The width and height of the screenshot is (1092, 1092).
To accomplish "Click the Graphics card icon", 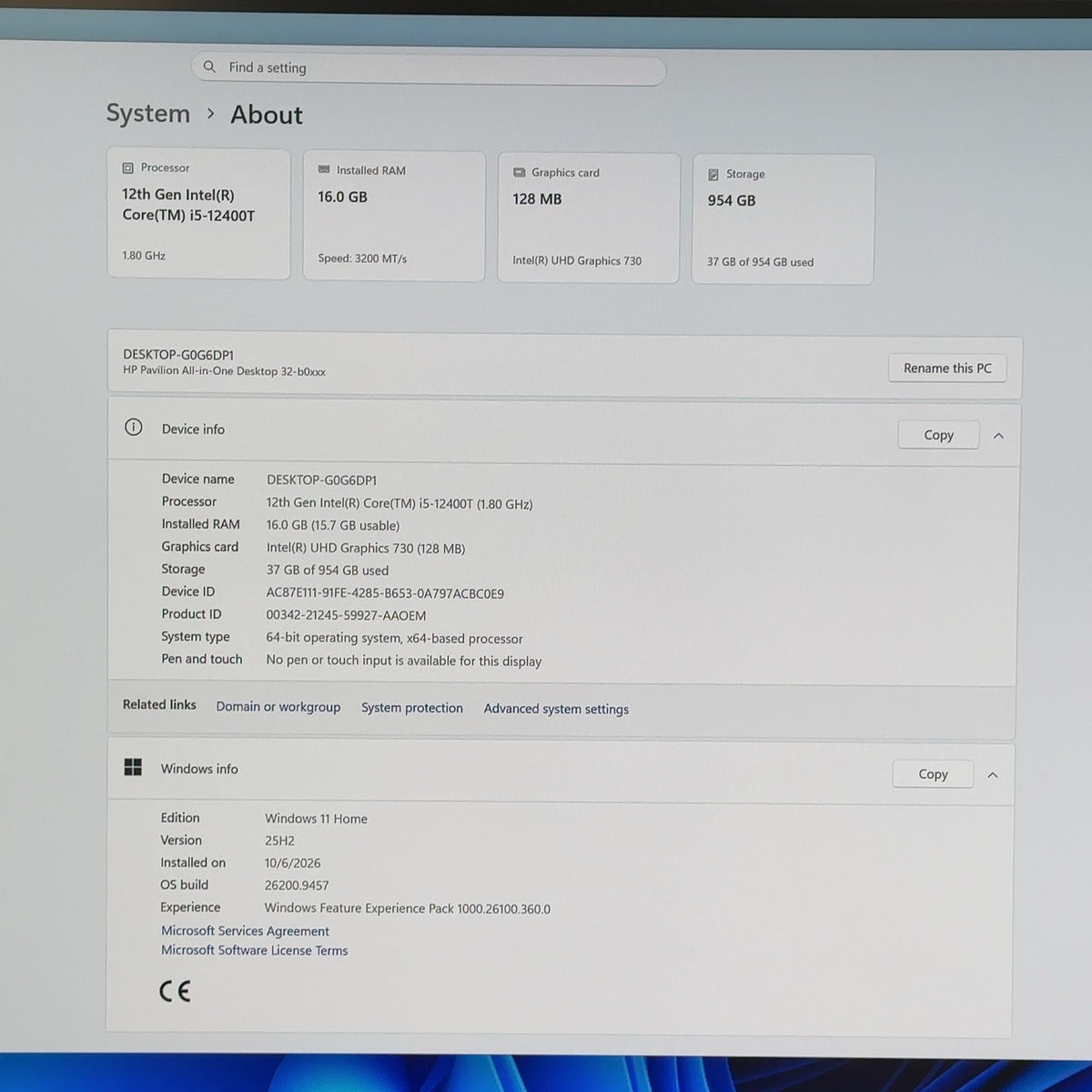I will [519, 173].
